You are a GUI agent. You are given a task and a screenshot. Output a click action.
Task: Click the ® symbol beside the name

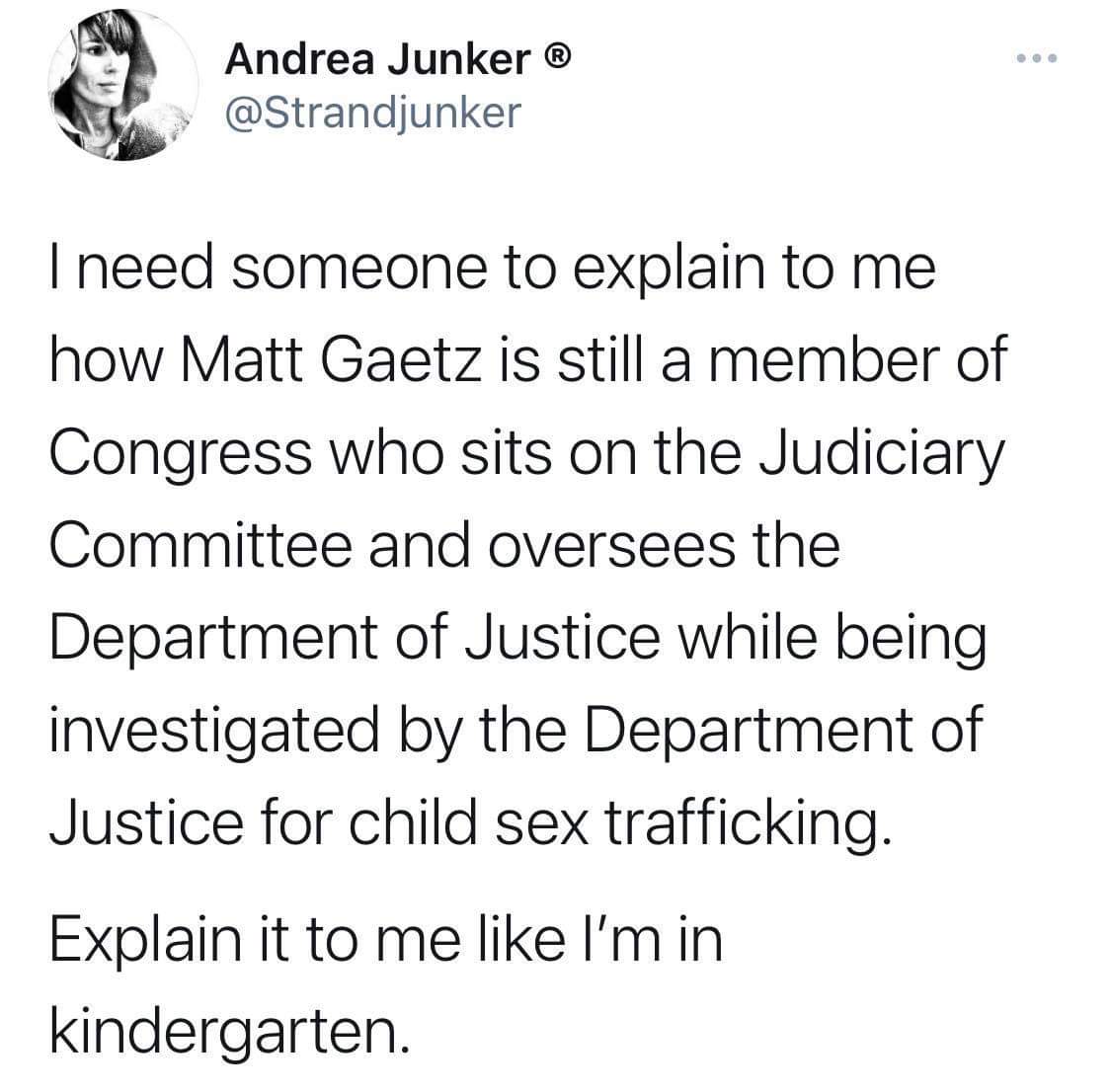point(557,55)
